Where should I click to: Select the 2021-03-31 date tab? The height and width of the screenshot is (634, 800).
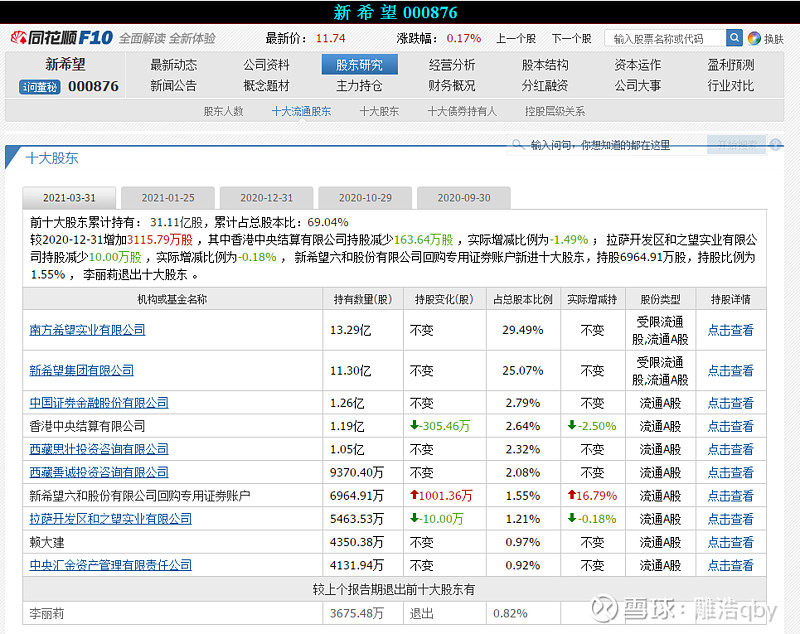click(x=69, y=198)
